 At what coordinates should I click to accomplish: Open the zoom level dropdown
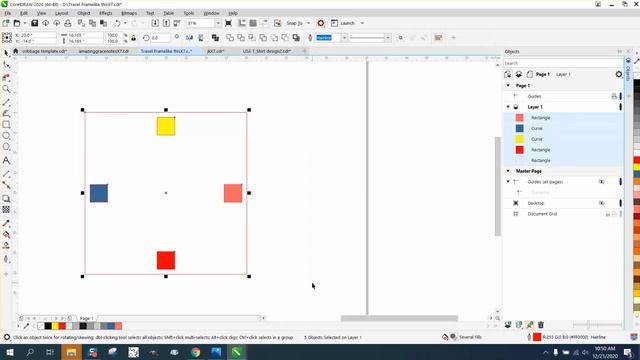point(218,23)
